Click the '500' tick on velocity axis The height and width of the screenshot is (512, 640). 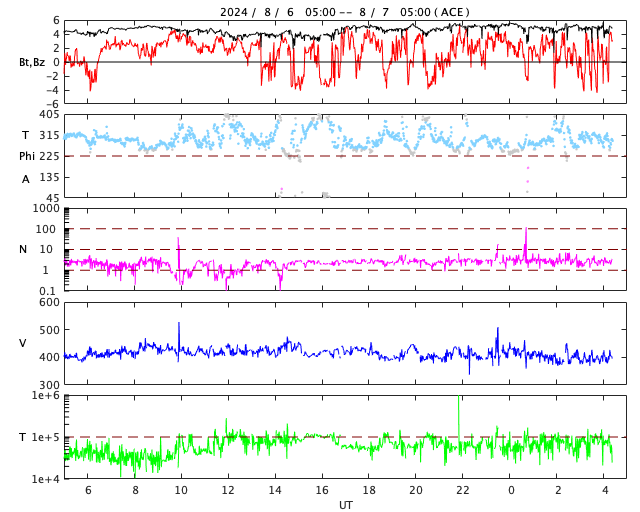(x=49, y=330)
